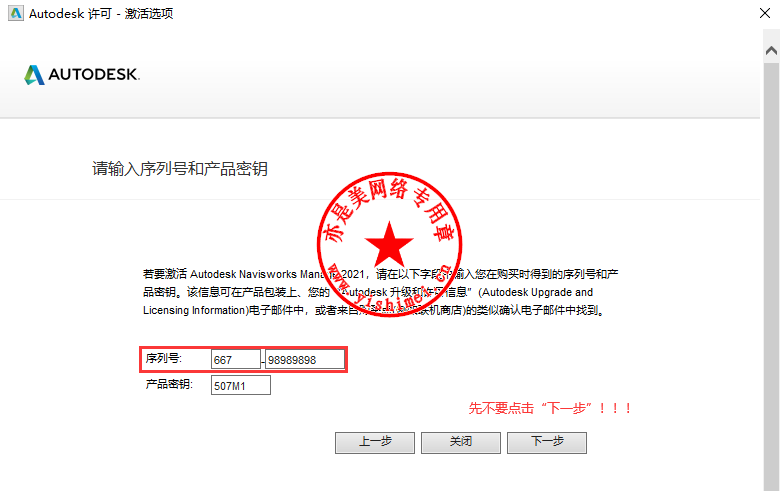780x491 pixels.
Task: Click the scrollbar up arrow
Action: (772, 51)
